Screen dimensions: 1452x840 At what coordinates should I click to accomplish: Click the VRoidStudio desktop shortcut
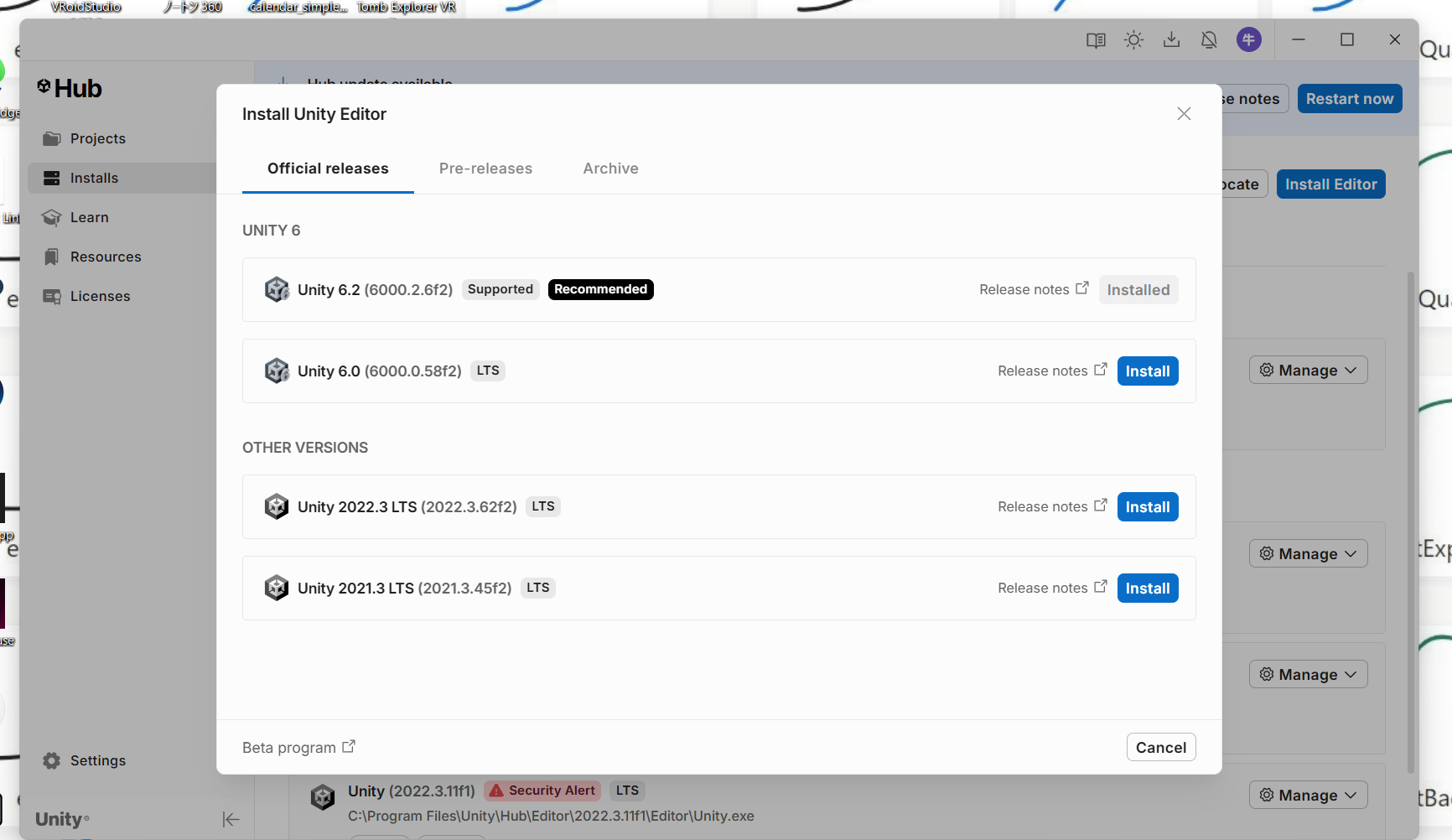click(86, 8)
